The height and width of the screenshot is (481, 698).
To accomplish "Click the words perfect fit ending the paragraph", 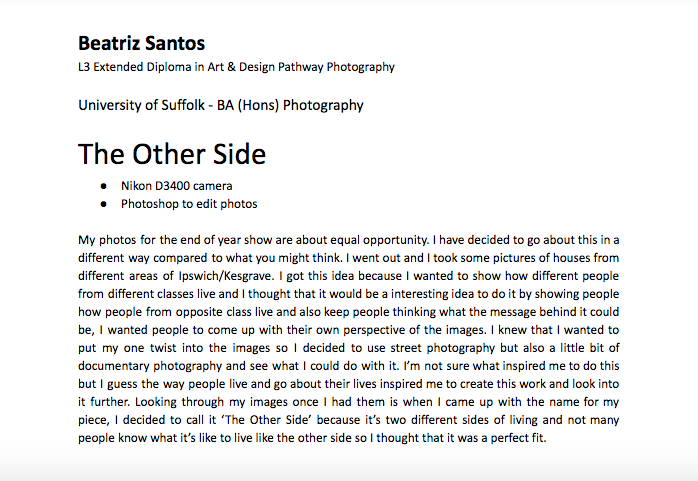I will (x=518, y=438).
